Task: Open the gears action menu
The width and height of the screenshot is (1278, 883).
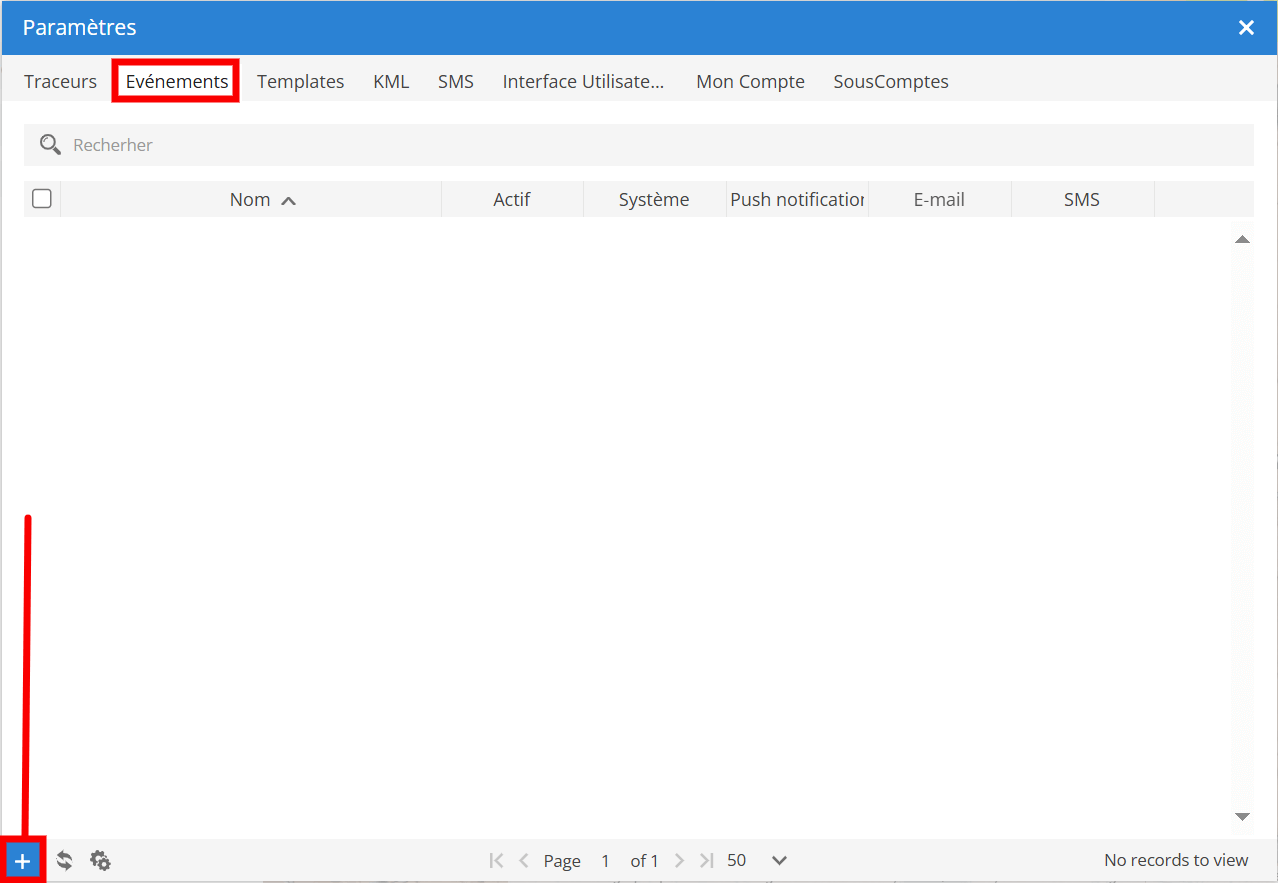Action: coord(100,860)
